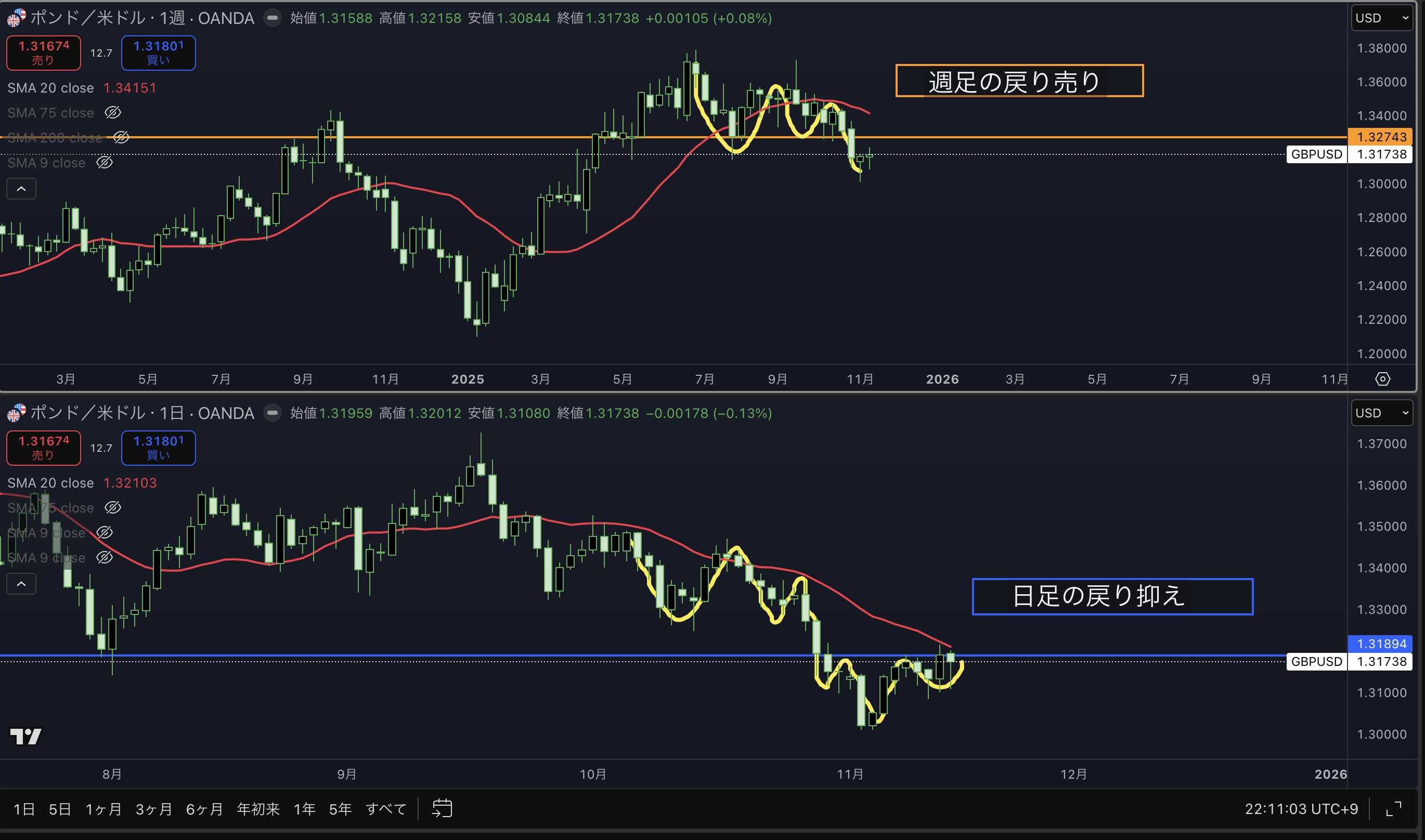Click the daily chart market status dash icon
1425x840 pixels.
click(273, 413)
